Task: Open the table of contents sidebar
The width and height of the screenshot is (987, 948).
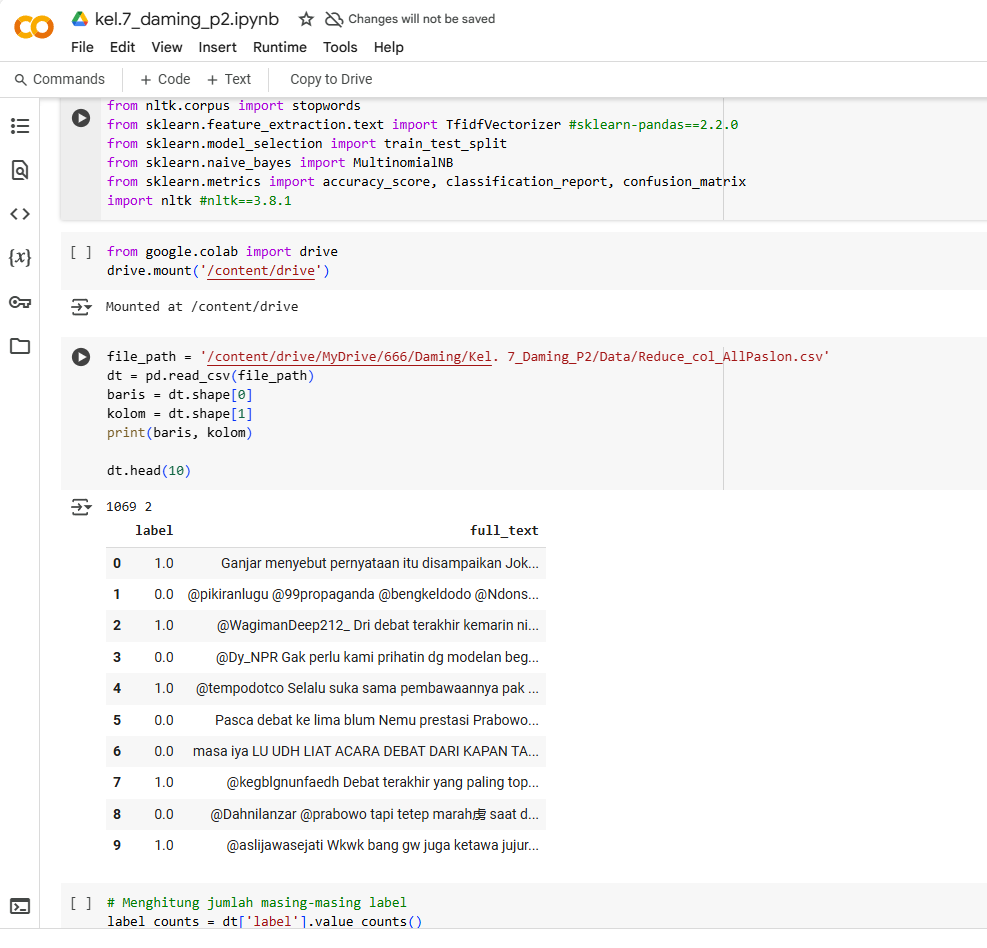Action: click(x=20, y=126)
